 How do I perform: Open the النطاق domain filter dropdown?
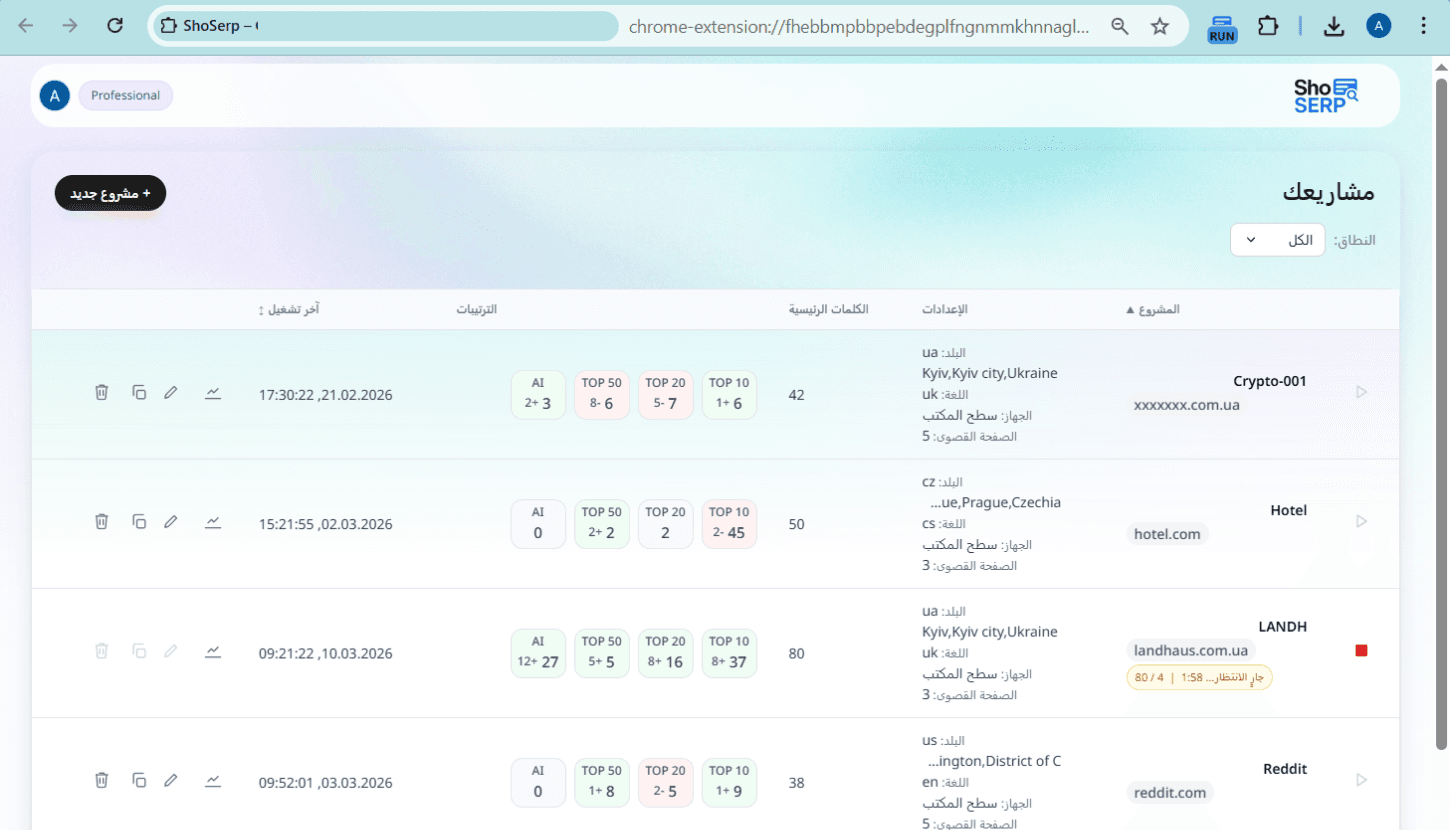(1277, 240)
